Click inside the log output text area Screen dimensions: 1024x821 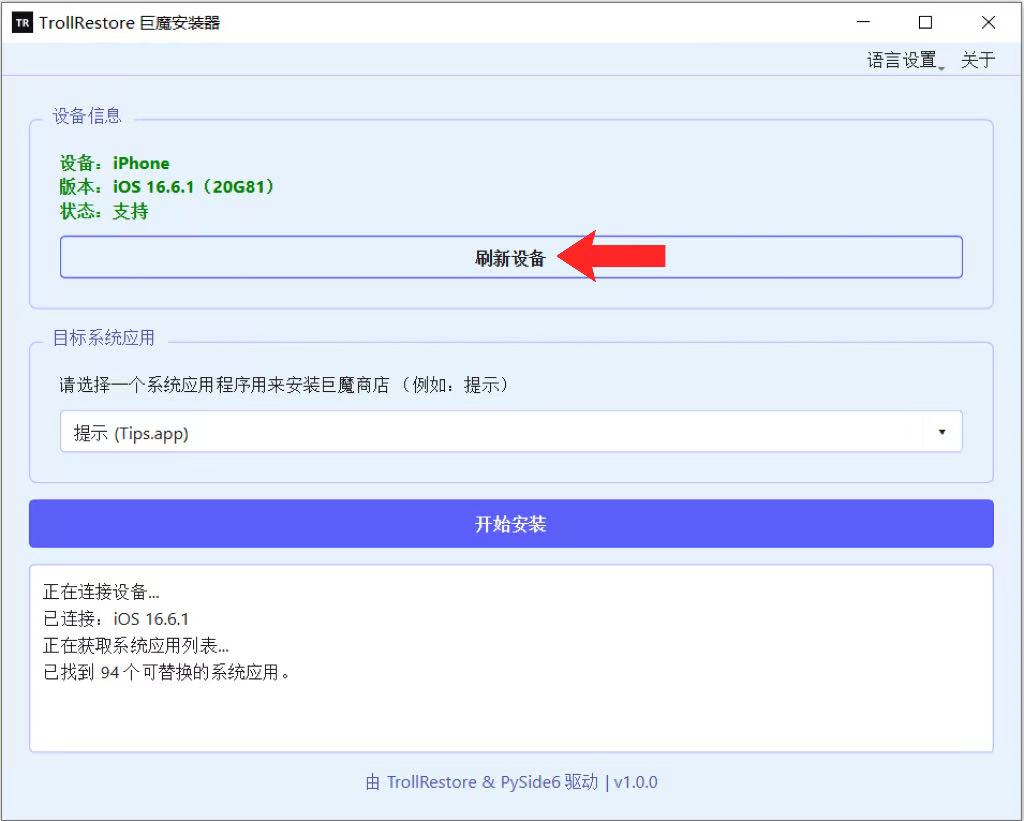coord(511,658)
